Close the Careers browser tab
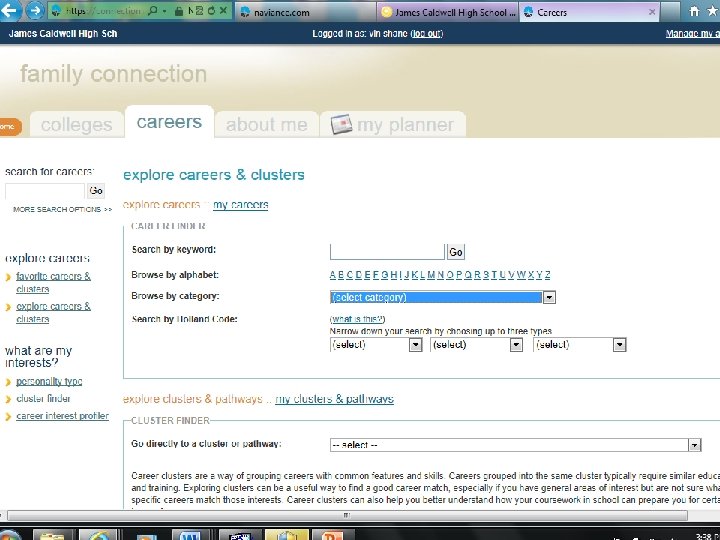The width and height of the screenshot is (720, 540). point(652,12)
